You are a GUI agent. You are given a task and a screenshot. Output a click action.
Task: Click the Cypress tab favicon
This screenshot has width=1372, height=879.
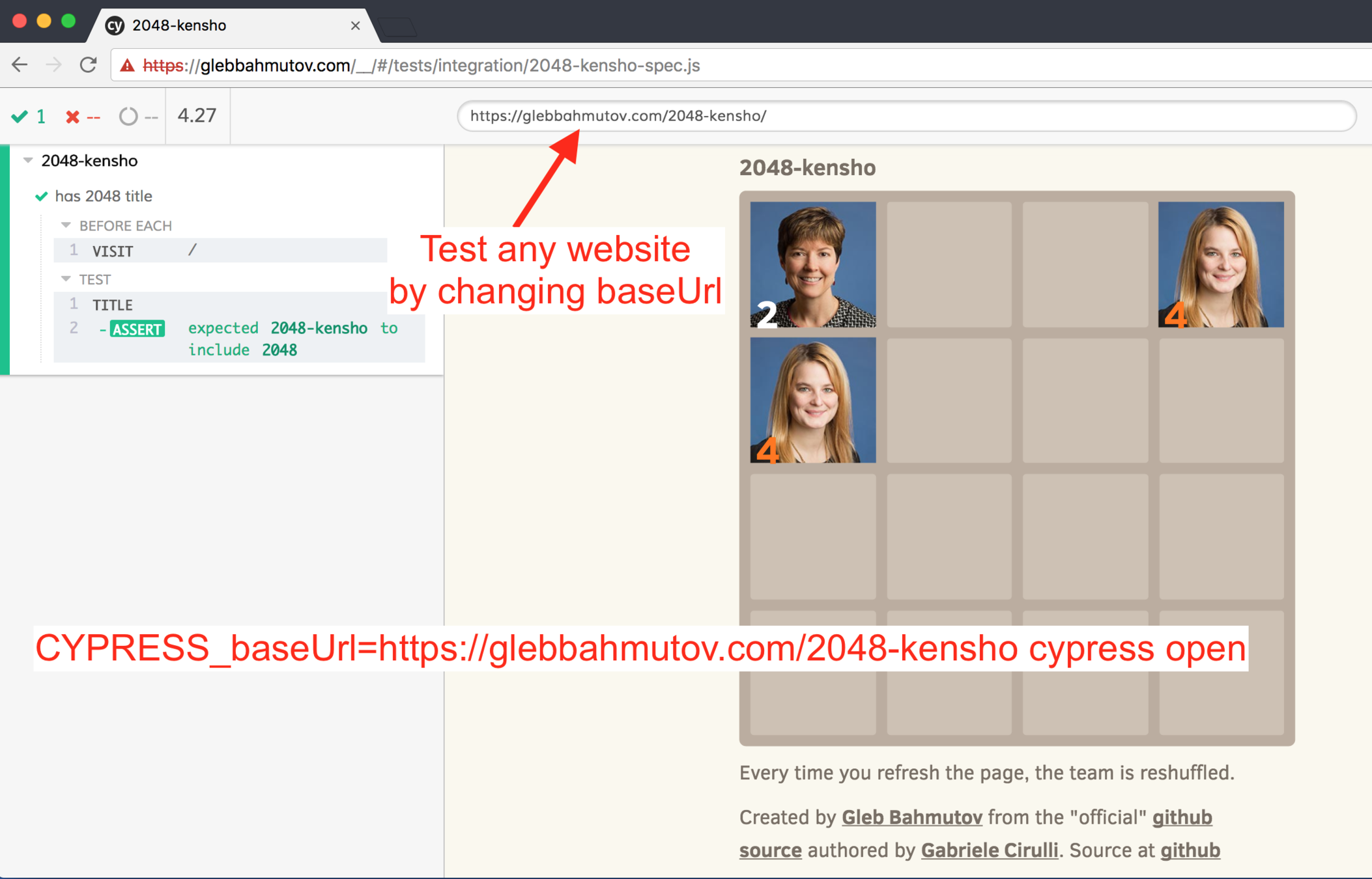point(115,25)
